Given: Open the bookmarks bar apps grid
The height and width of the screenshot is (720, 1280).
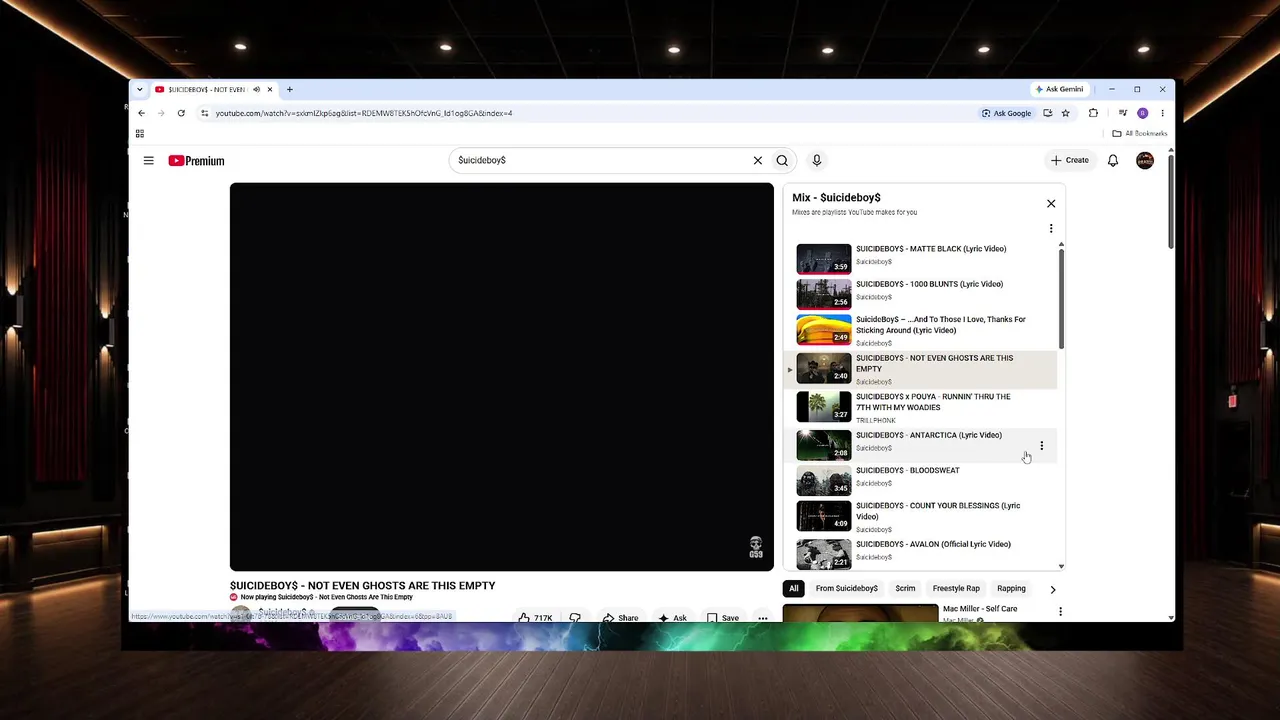Looking at the screenshot, I should pos(140,133).
